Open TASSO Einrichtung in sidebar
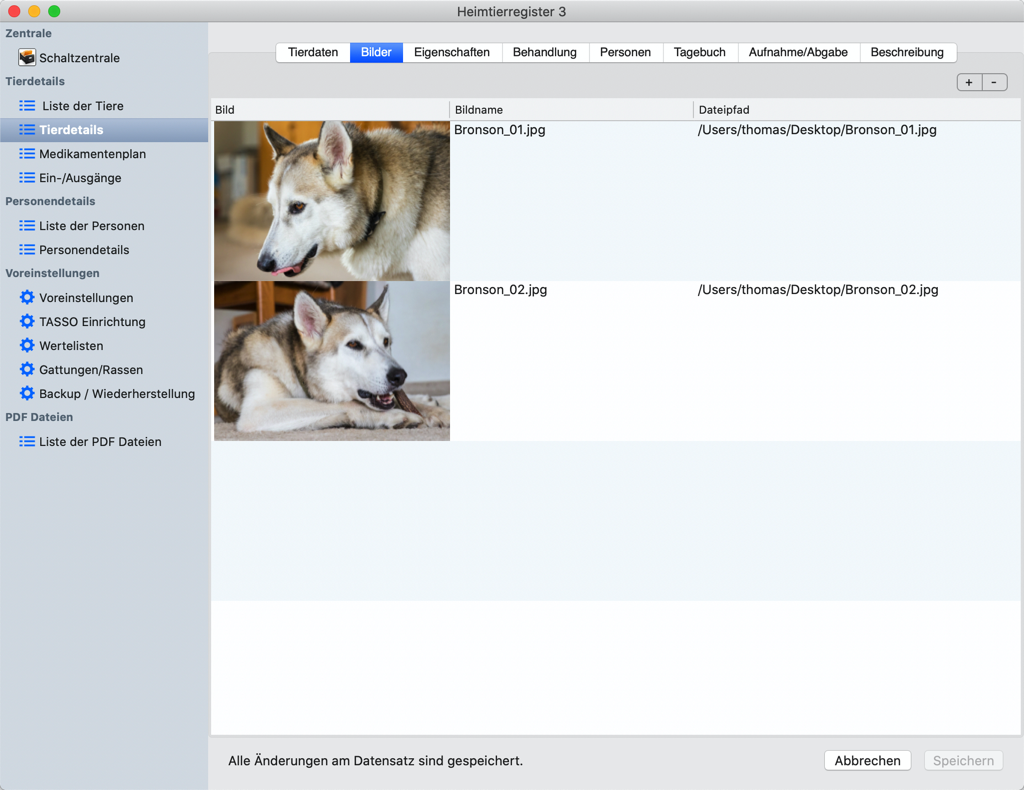The height and width of the screenshot is (790, 1024). [92, 322]
